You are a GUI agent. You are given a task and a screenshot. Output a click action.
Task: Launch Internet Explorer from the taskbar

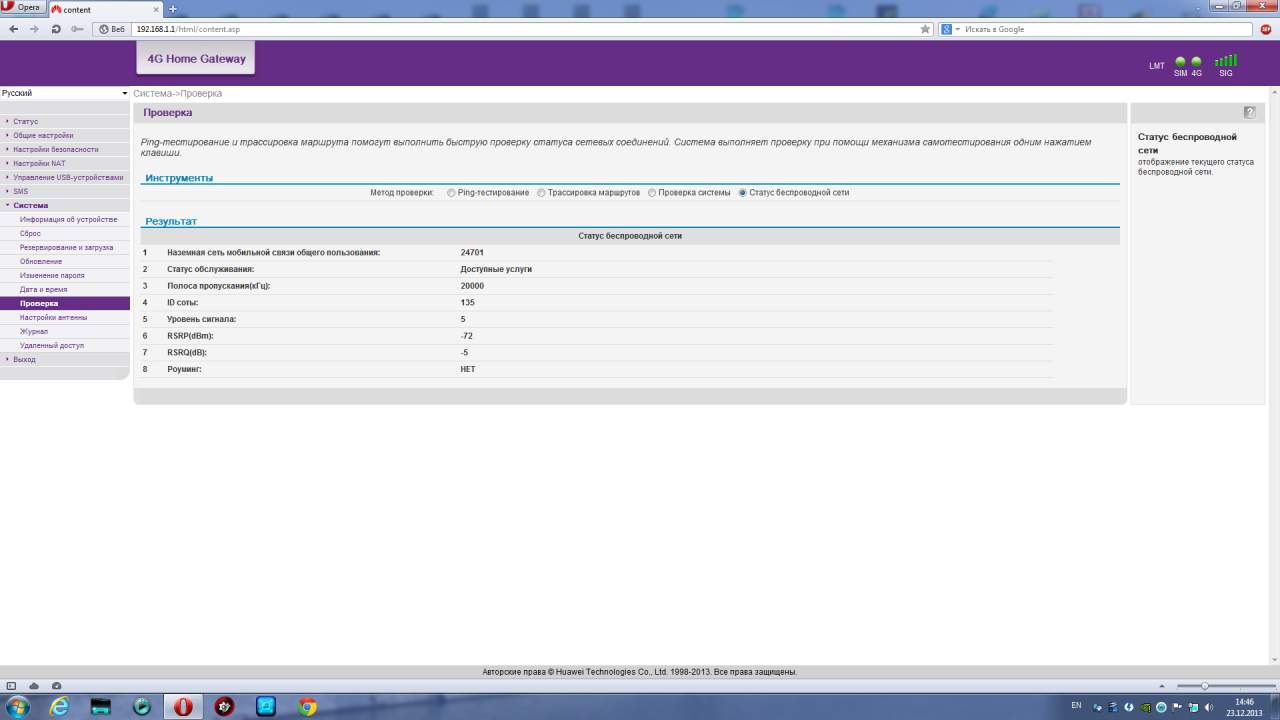click(59, 707)
